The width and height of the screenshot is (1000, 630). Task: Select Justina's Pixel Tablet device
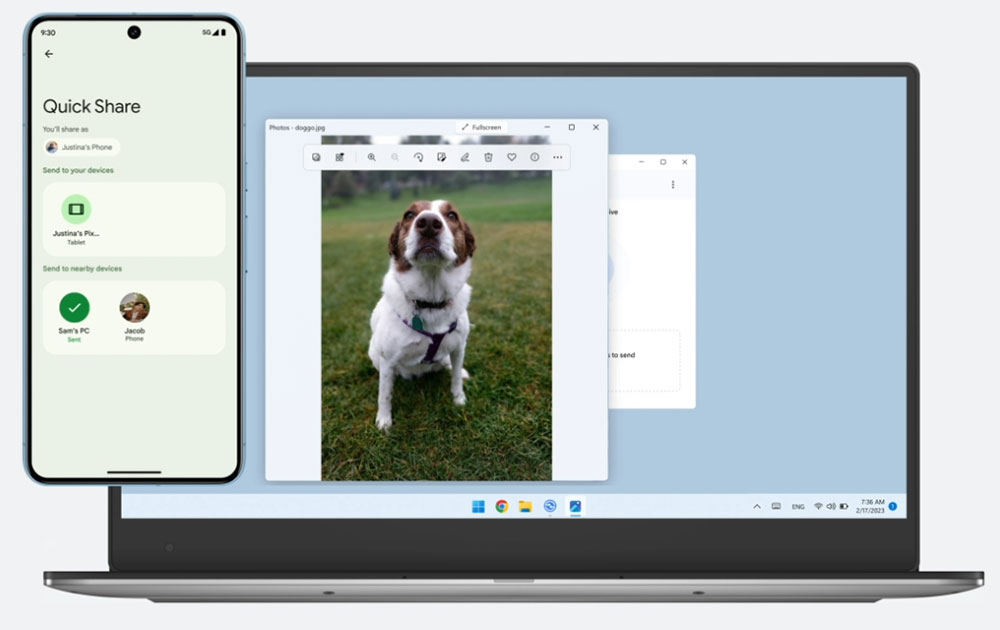[x=76, y=219]
